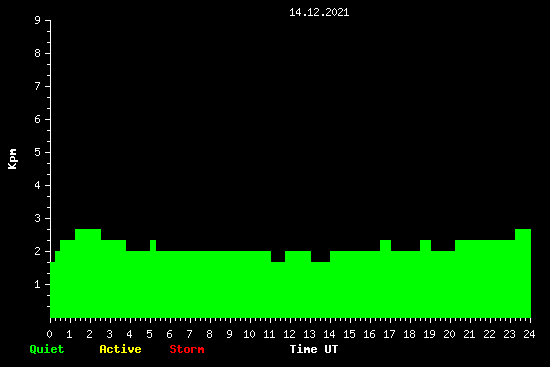
Task: Click the Time UT axis label
Action: pos(314,349)
